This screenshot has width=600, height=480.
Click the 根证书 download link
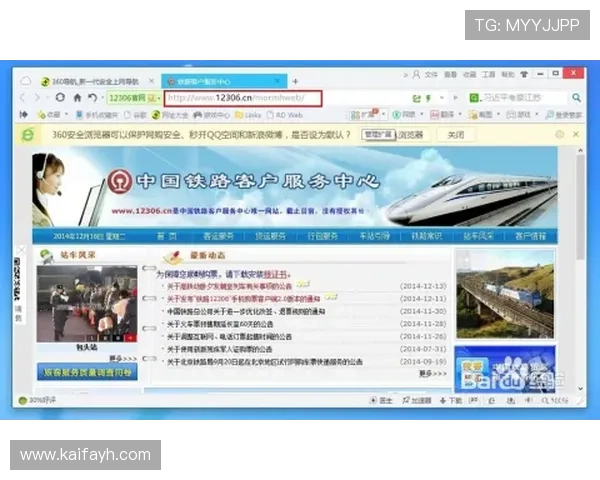(275, 274)
